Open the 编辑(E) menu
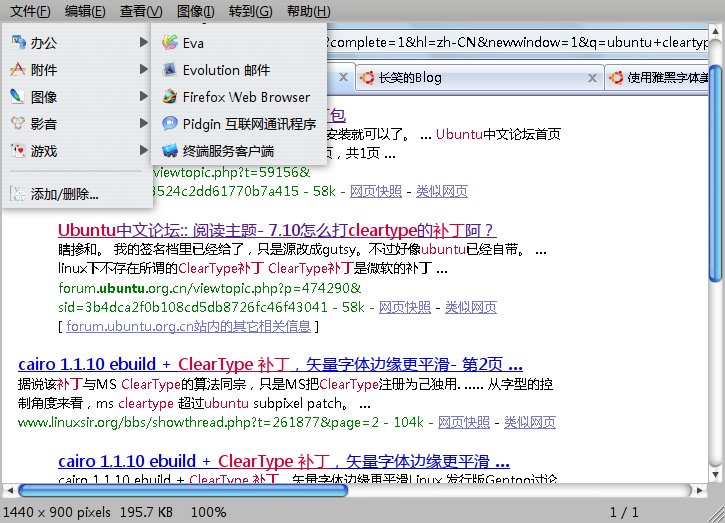 click(85, 11)
